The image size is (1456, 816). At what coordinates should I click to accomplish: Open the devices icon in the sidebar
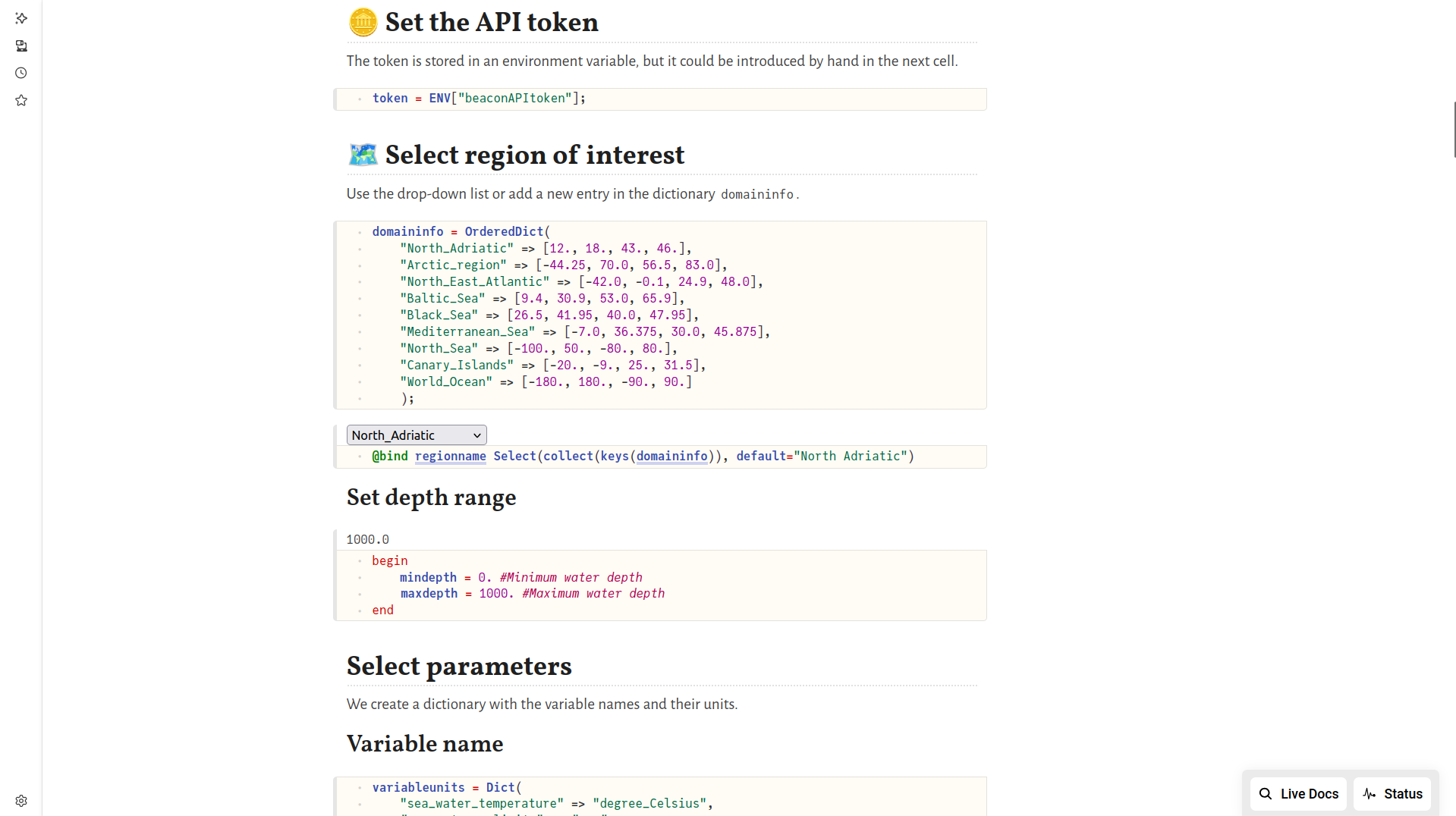[21, 46]
